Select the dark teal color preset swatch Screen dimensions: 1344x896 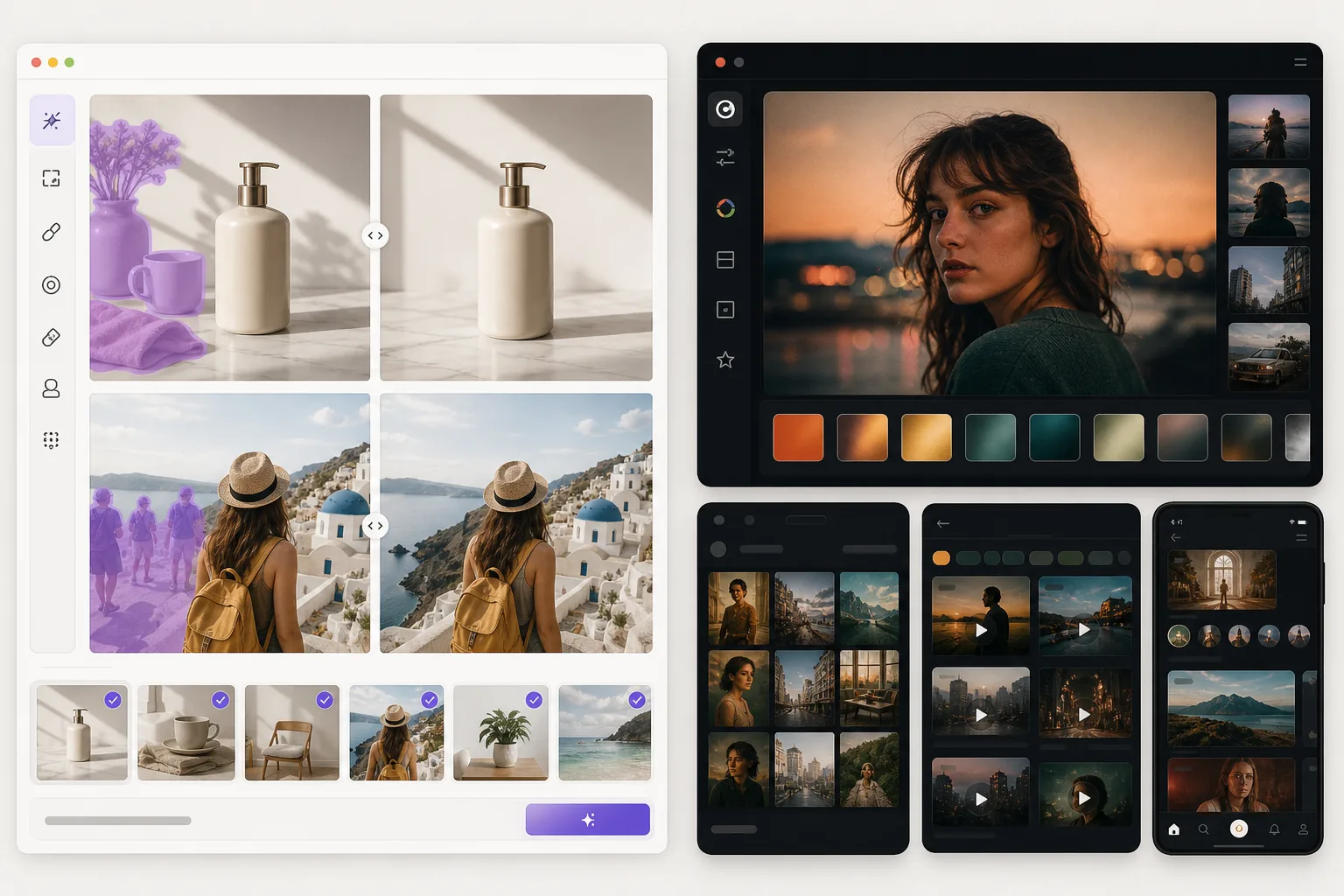pyautogui.click(x=1054, y=437)
